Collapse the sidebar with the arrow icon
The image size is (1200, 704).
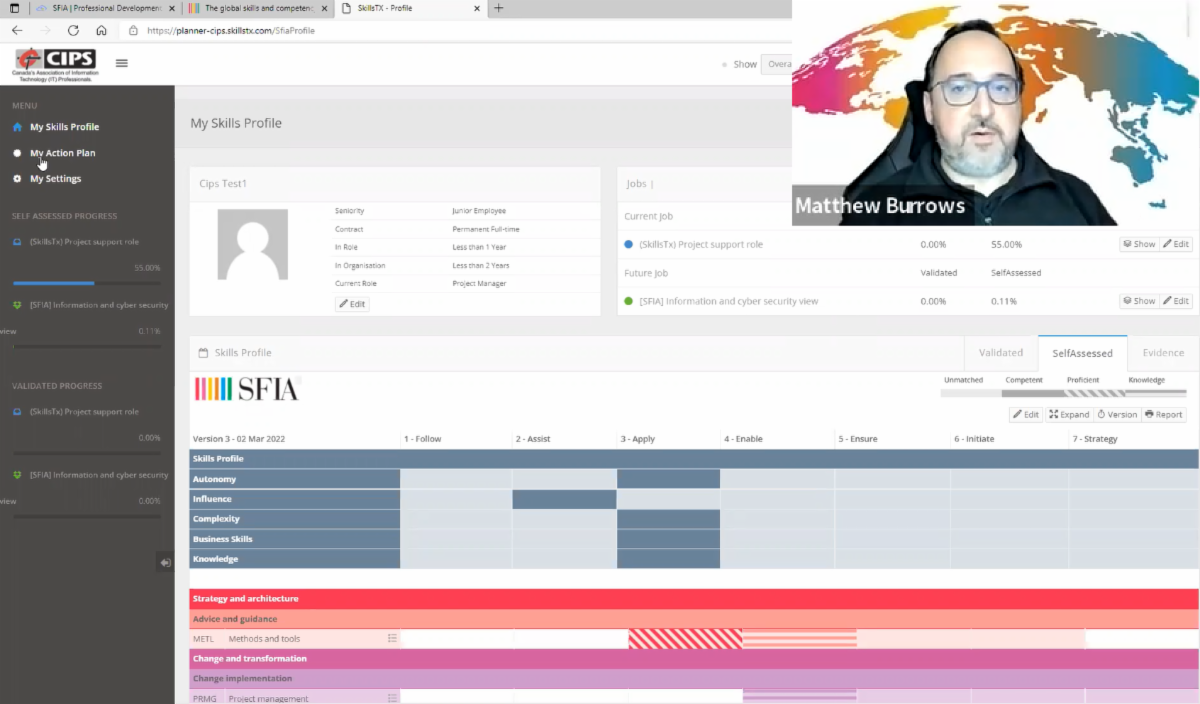pos(165,563)
